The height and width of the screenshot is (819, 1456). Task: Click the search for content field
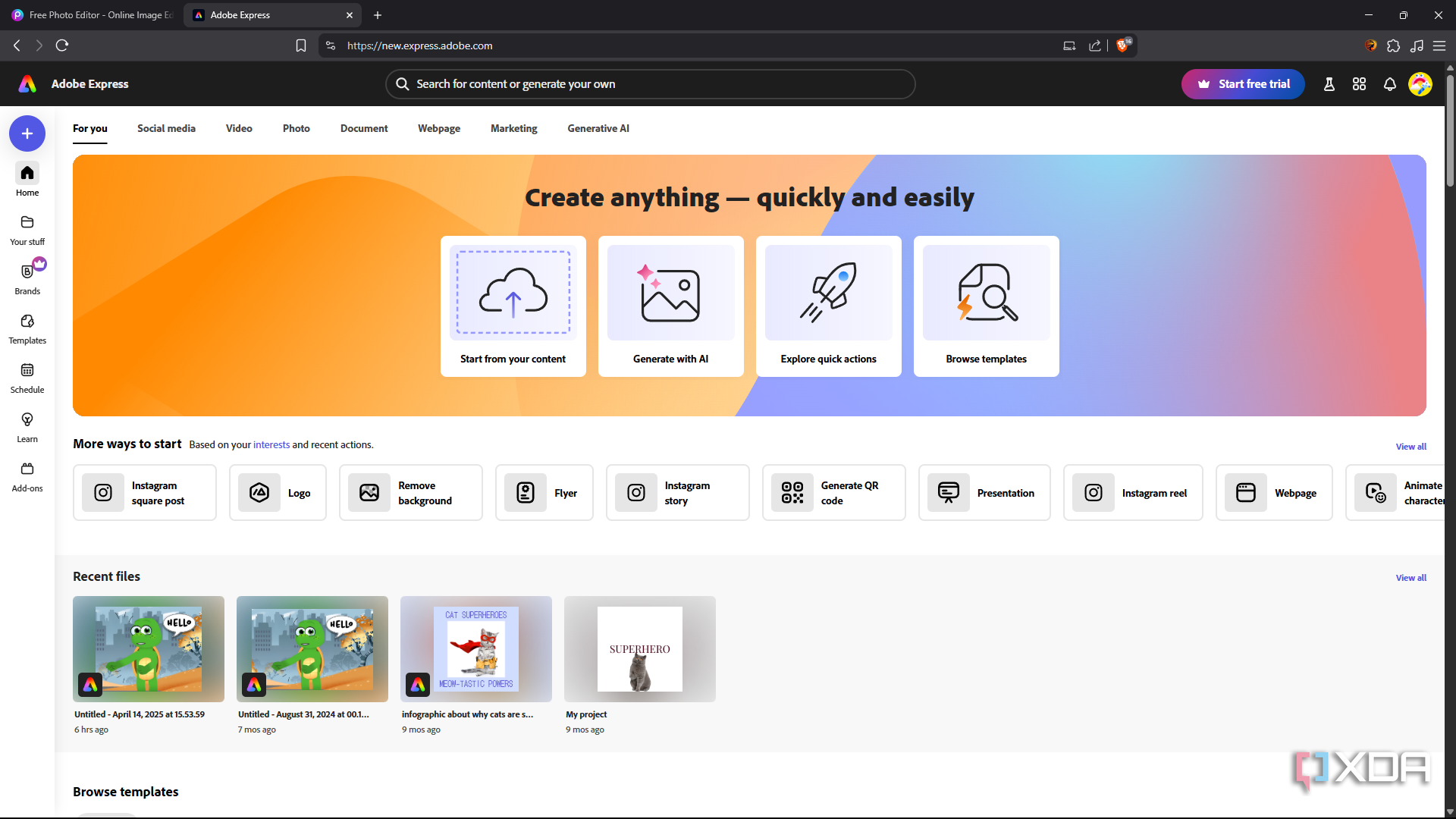[x=651, y=84]
